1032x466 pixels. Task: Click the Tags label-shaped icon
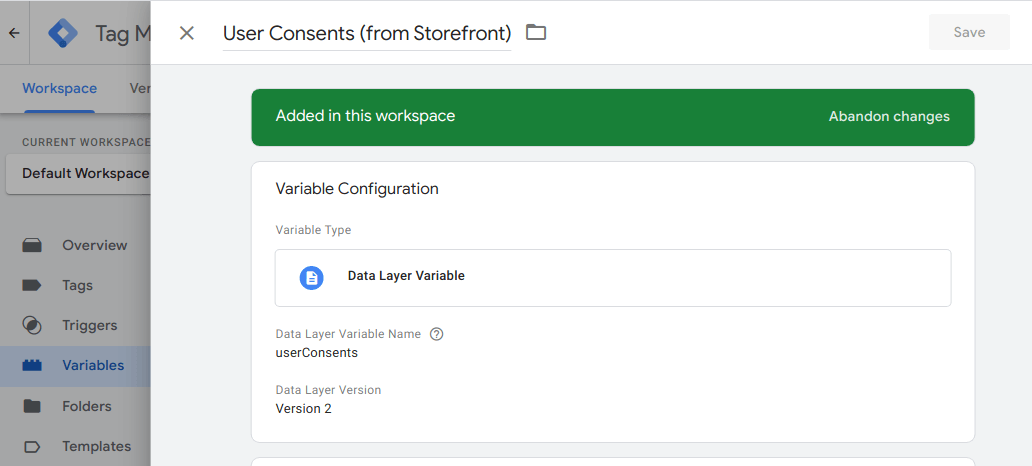point(32,285)
